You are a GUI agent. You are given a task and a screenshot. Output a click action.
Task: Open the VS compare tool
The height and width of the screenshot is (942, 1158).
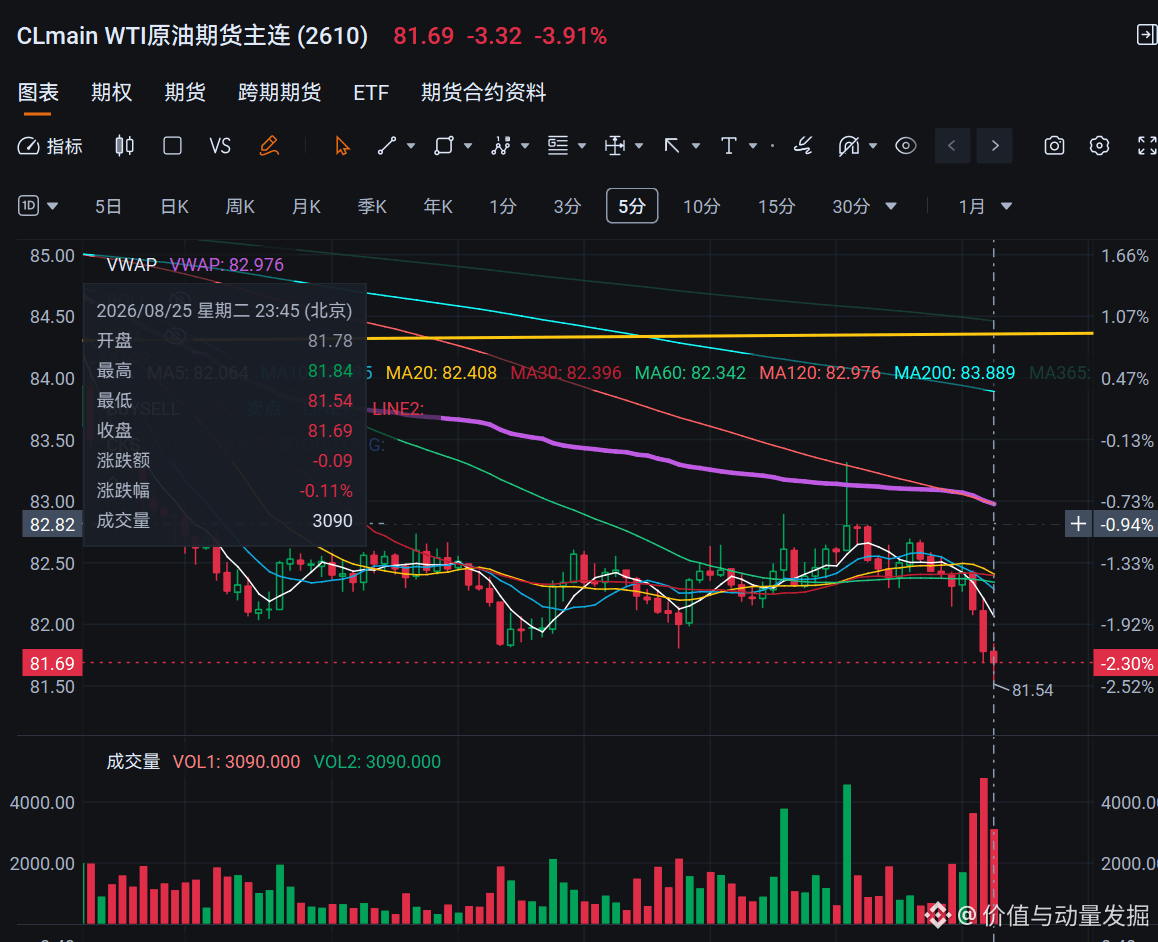pyautogui.click(x=220, y=146)
